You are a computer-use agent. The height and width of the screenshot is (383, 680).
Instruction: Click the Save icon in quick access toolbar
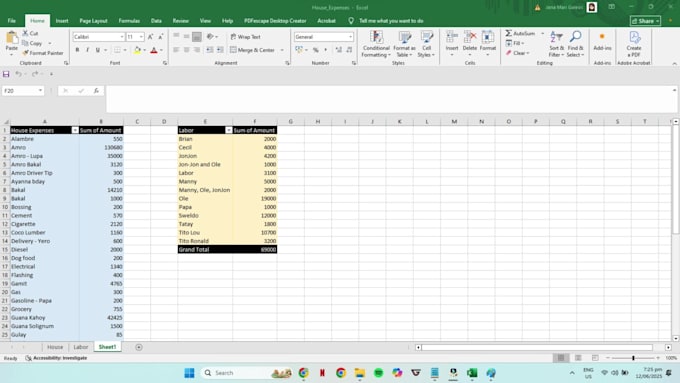point(6,74)
